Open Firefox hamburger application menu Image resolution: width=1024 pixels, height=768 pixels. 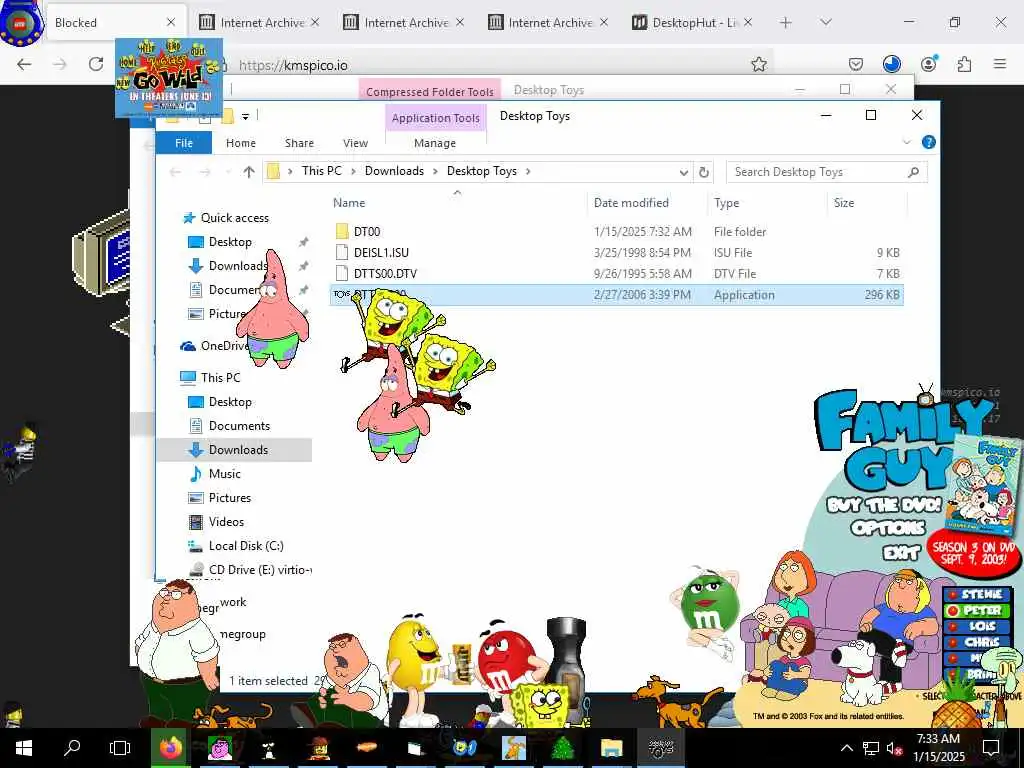tap(1000, 64)
